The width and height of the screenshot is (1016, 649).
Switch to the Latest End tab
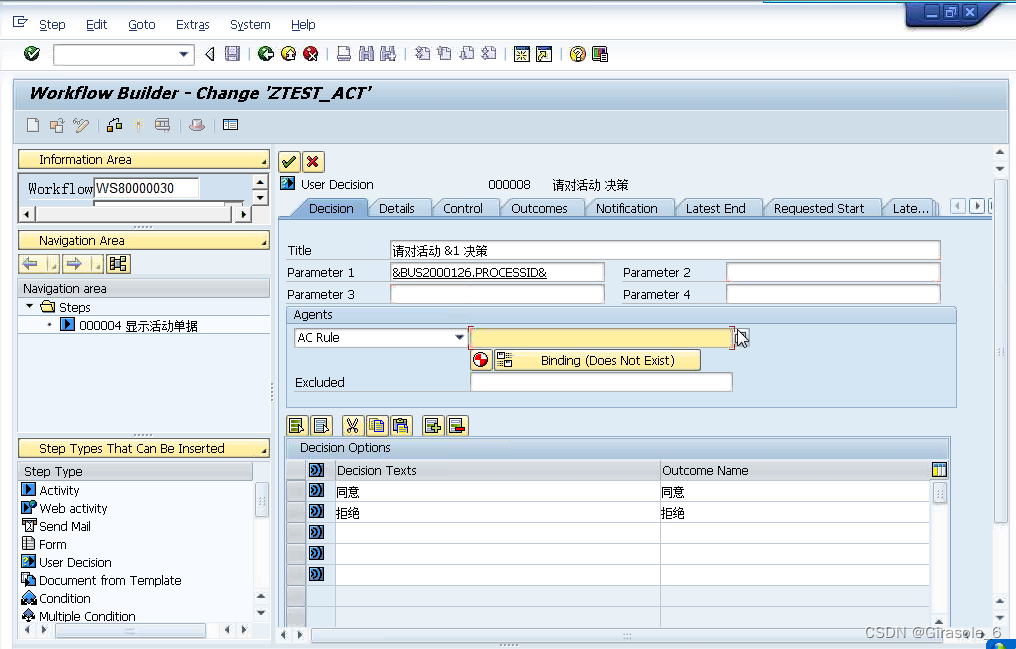point(715,209)
